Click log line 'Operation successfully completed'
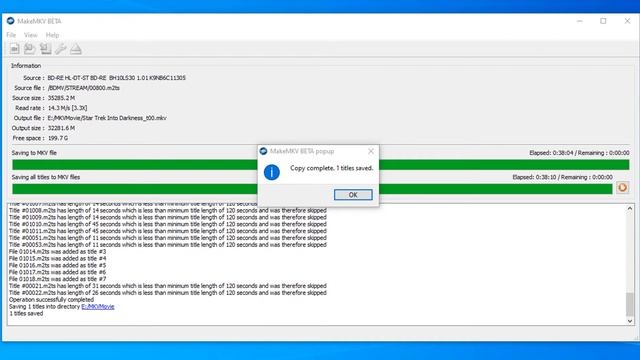Screen dimensions: 640x360 [51, 300]
